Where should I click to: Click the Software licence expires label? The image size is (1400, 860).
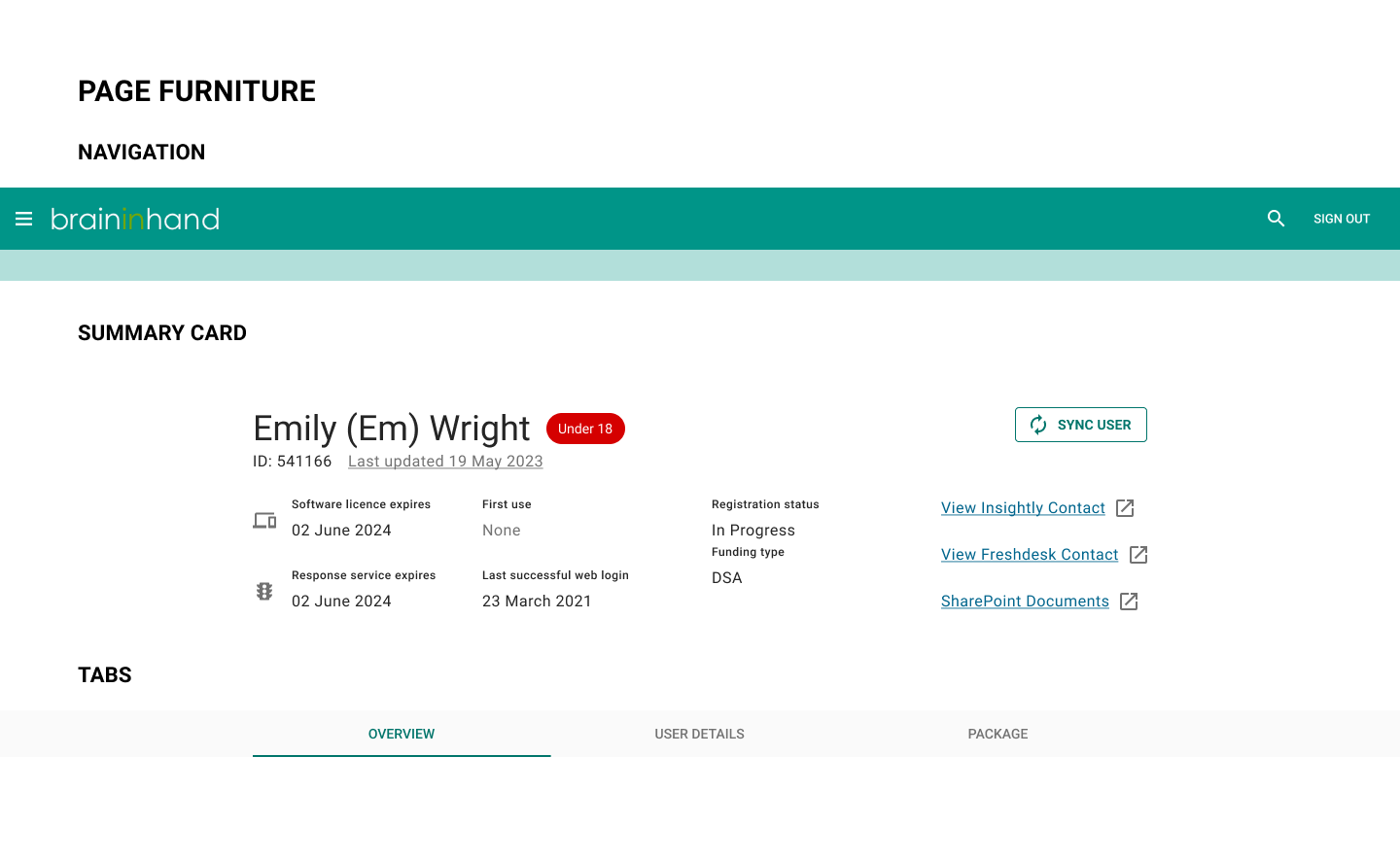tap(361, 504)
